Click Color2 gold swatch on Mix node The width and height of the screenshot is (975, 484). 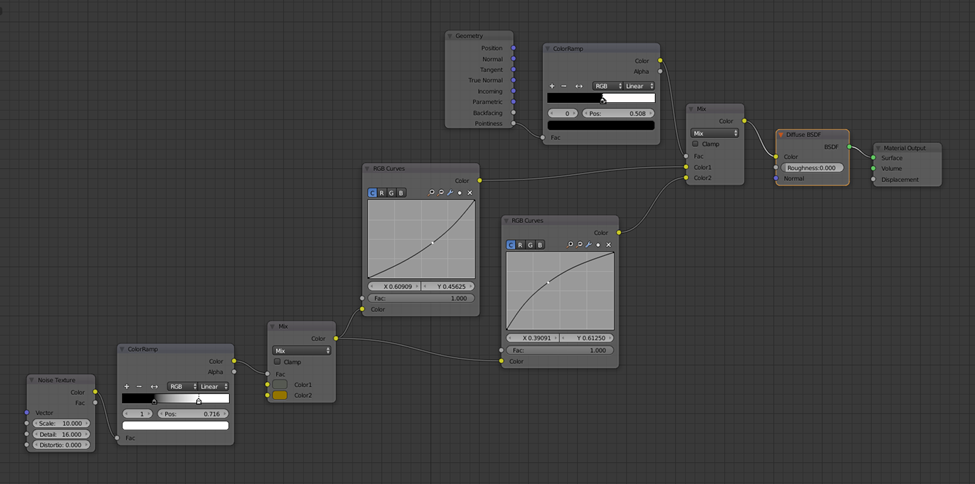click(280, 395)
